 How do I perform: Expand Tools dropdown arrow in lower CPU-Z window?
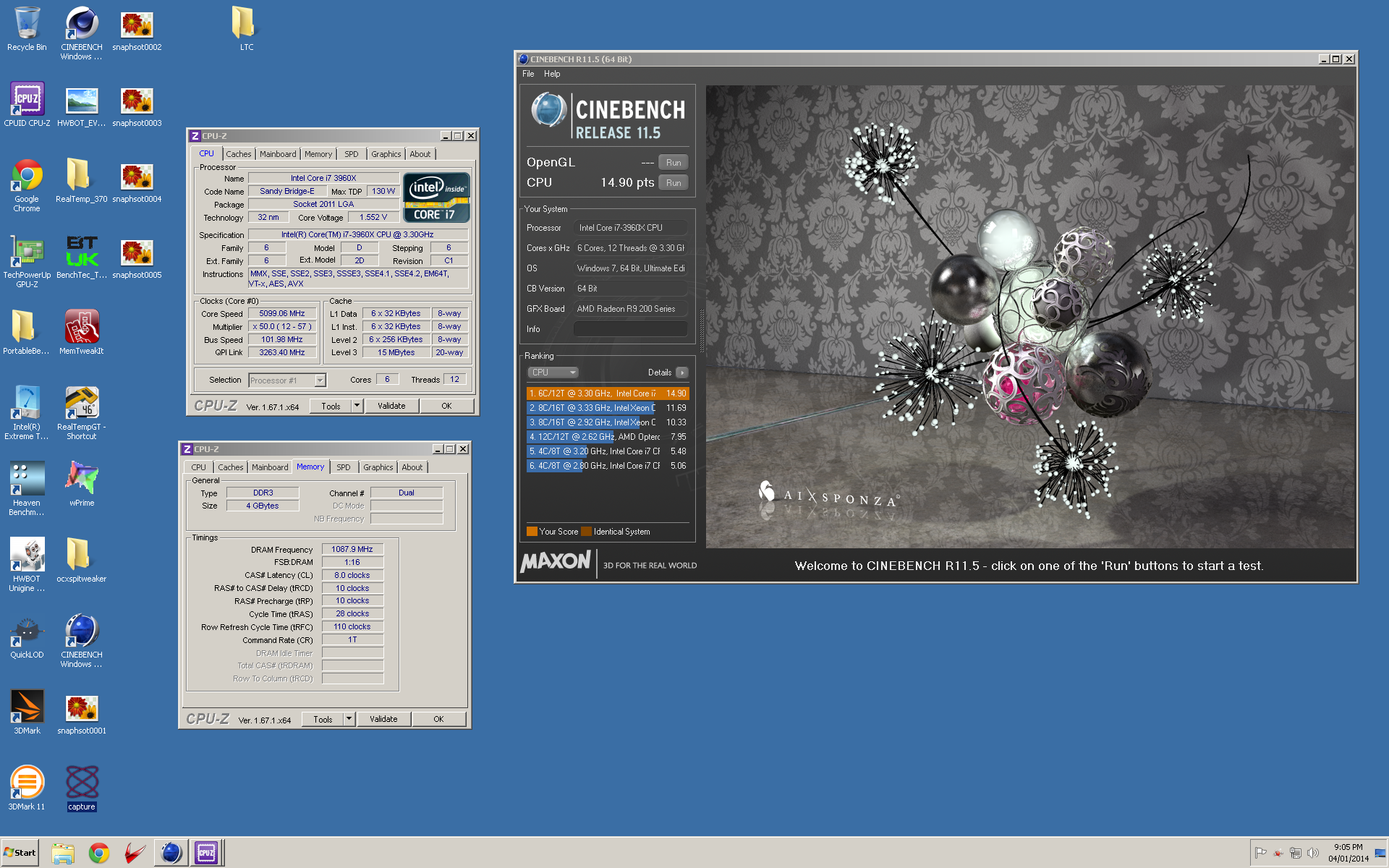pyautogui.click(x=349, y=720)
